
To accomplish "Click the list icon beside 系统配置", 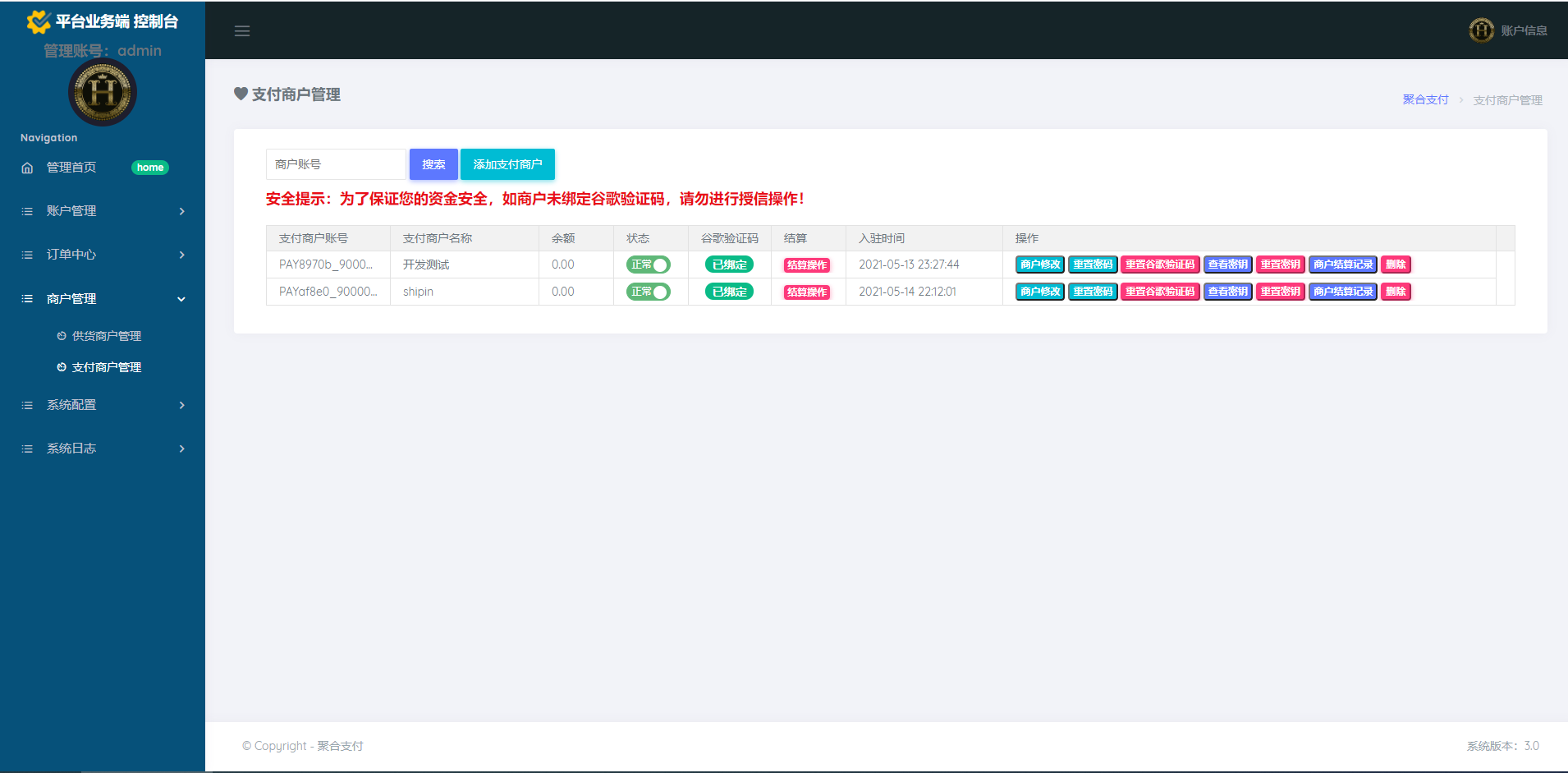I will pos(27,404).
